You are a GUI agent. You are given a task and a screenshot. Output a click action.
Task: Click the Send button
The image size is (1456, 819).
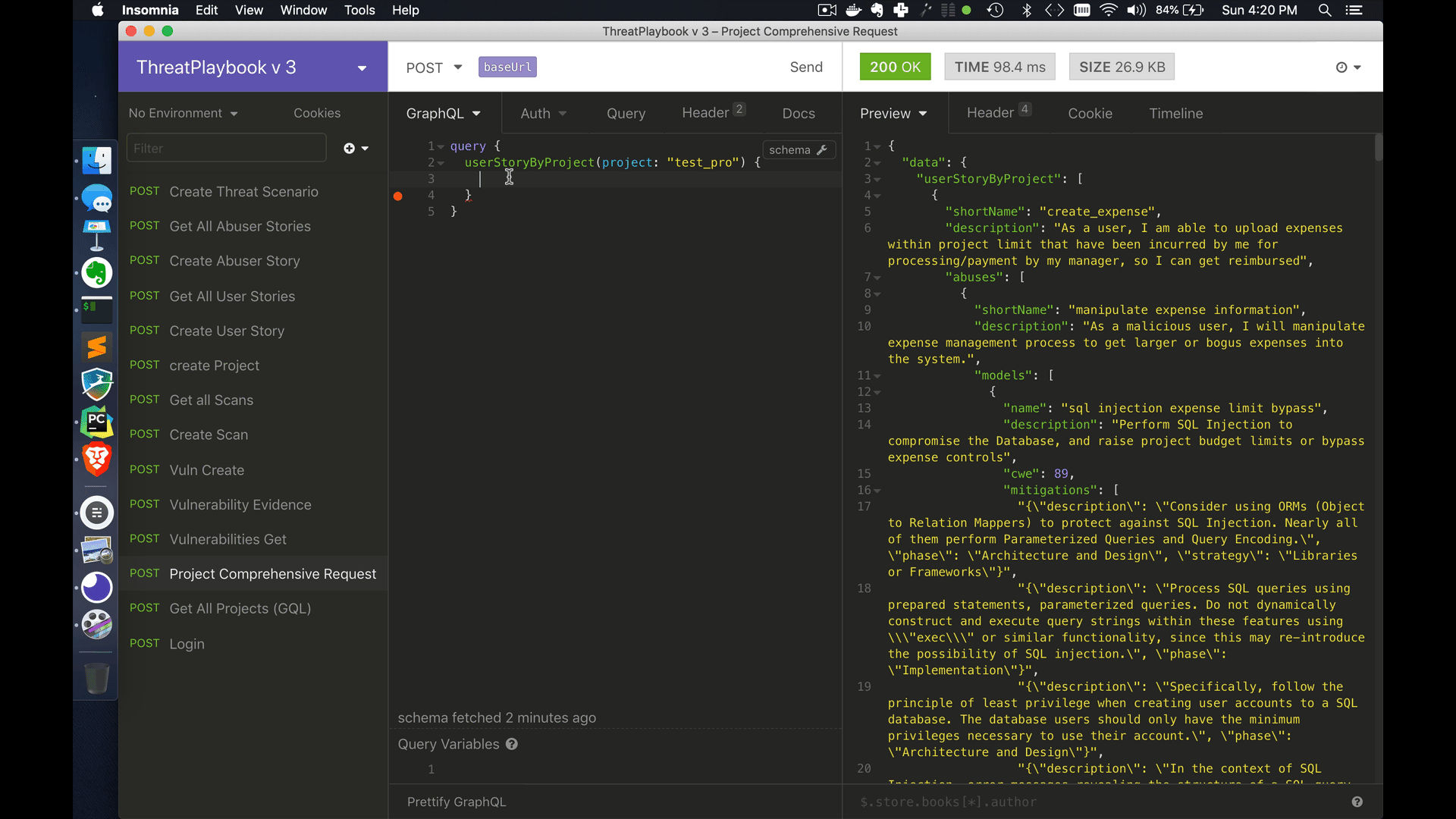pyautogui.click(x=805, y=67)
